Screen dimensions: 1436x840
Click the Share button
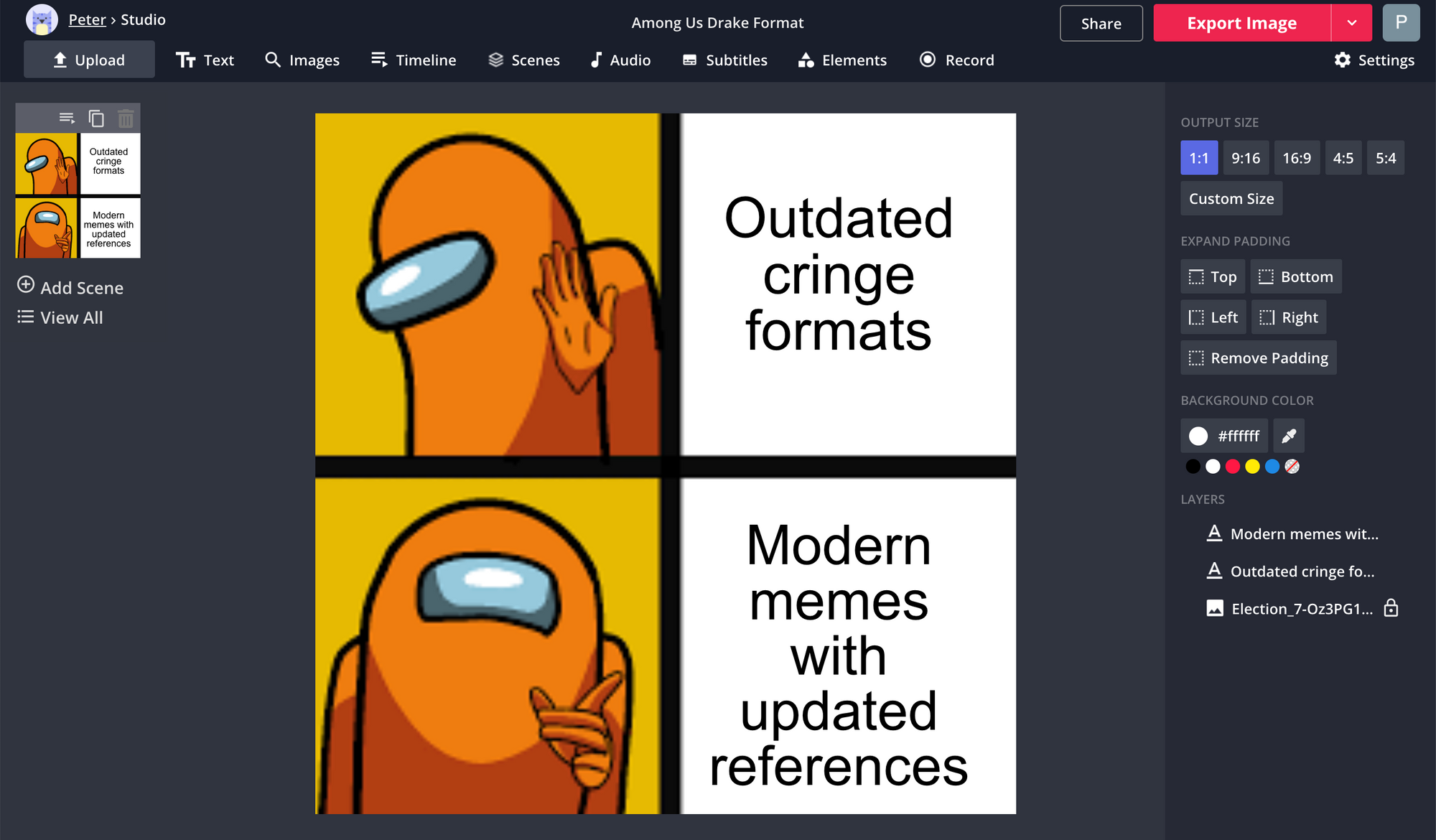click(x=1101, y=24)
